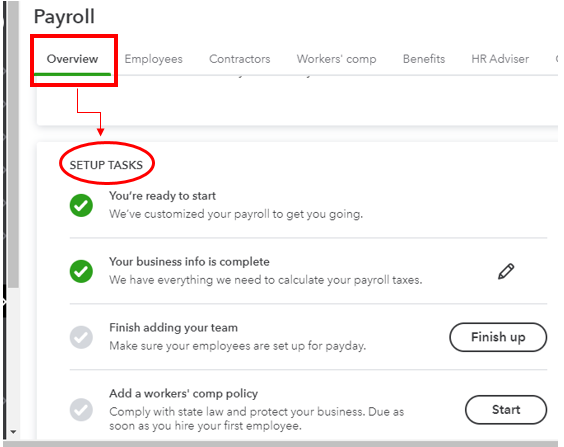Switch to the Employees tab
The height and width of the screenshot is (447, 564).
coord(154,59)
